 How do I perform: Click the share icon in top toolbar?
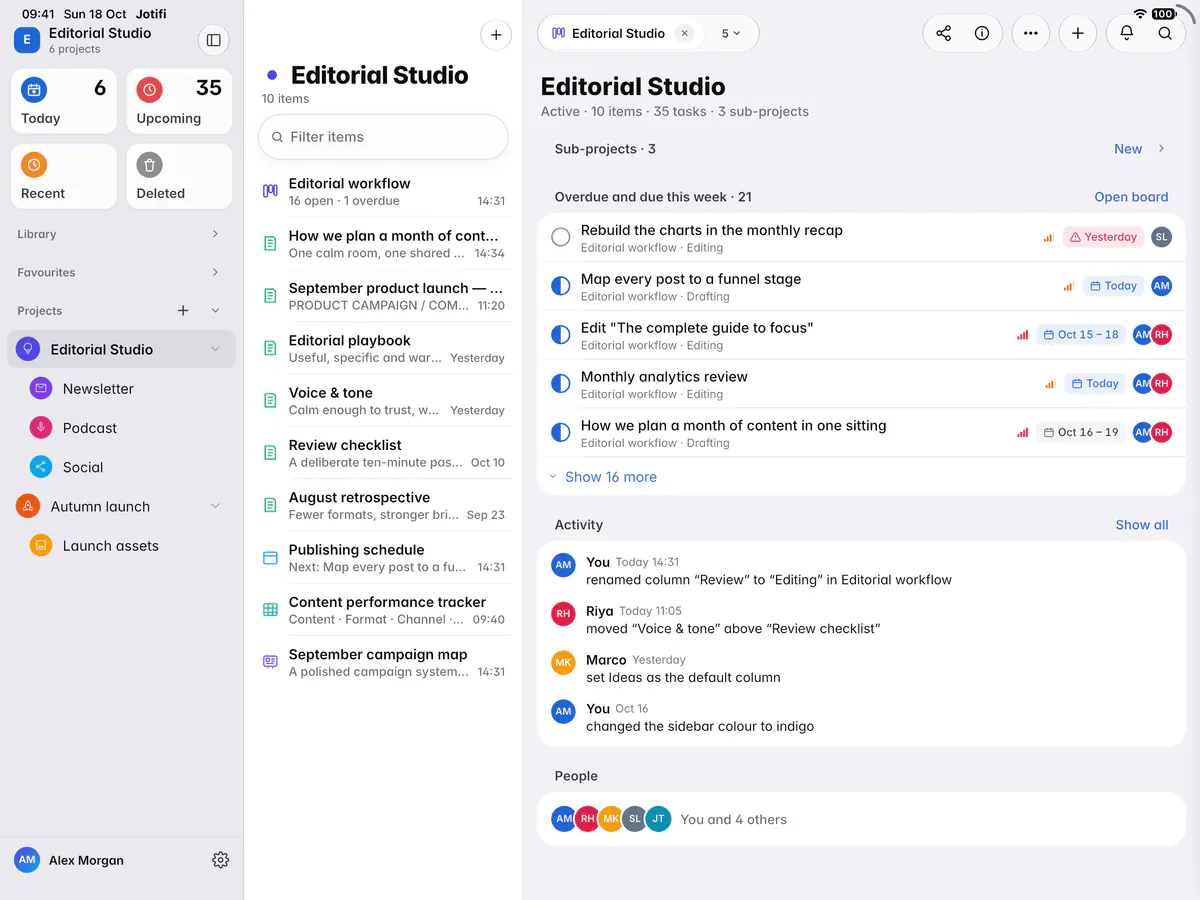[x=943, y=33]
